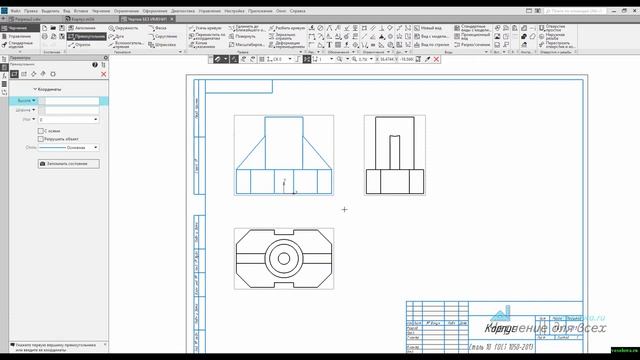Select the Дуга tool

117,36
